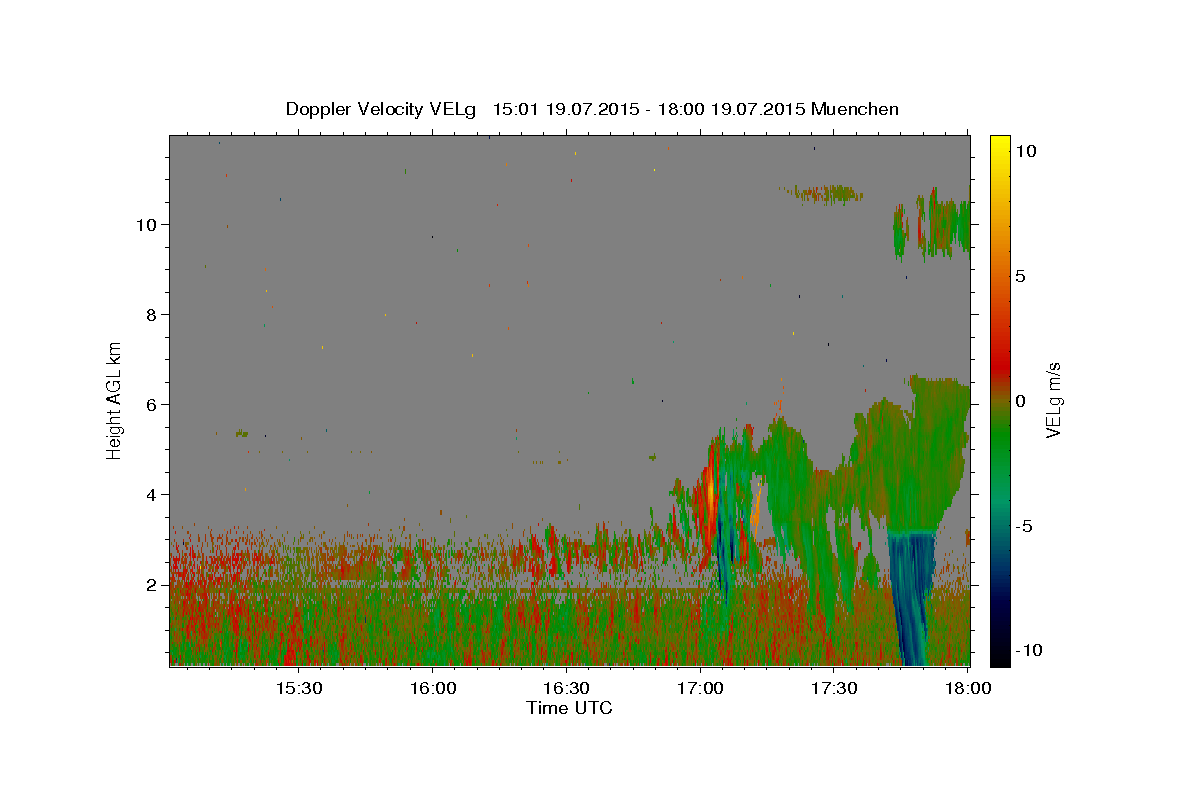Screen dimensions: 1200x800
Task: Click the colorbar tick label -10
Action: [1028, 650]
